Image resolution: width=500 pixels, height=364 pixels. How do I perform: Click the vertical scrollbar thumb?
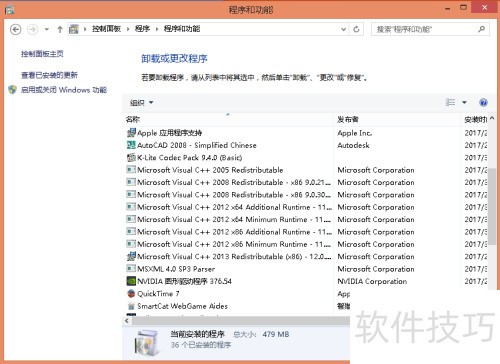point(492,206)
